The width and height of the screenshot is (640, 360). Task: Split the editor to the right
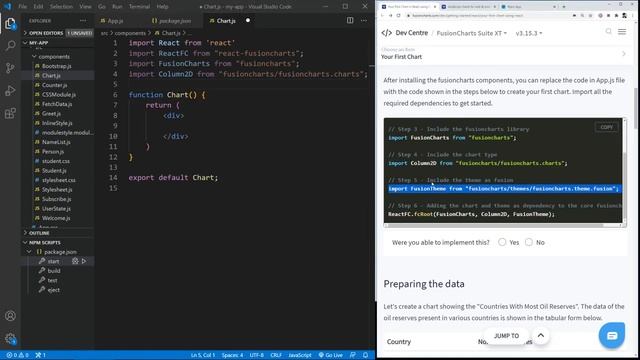[x=350, y=20]
